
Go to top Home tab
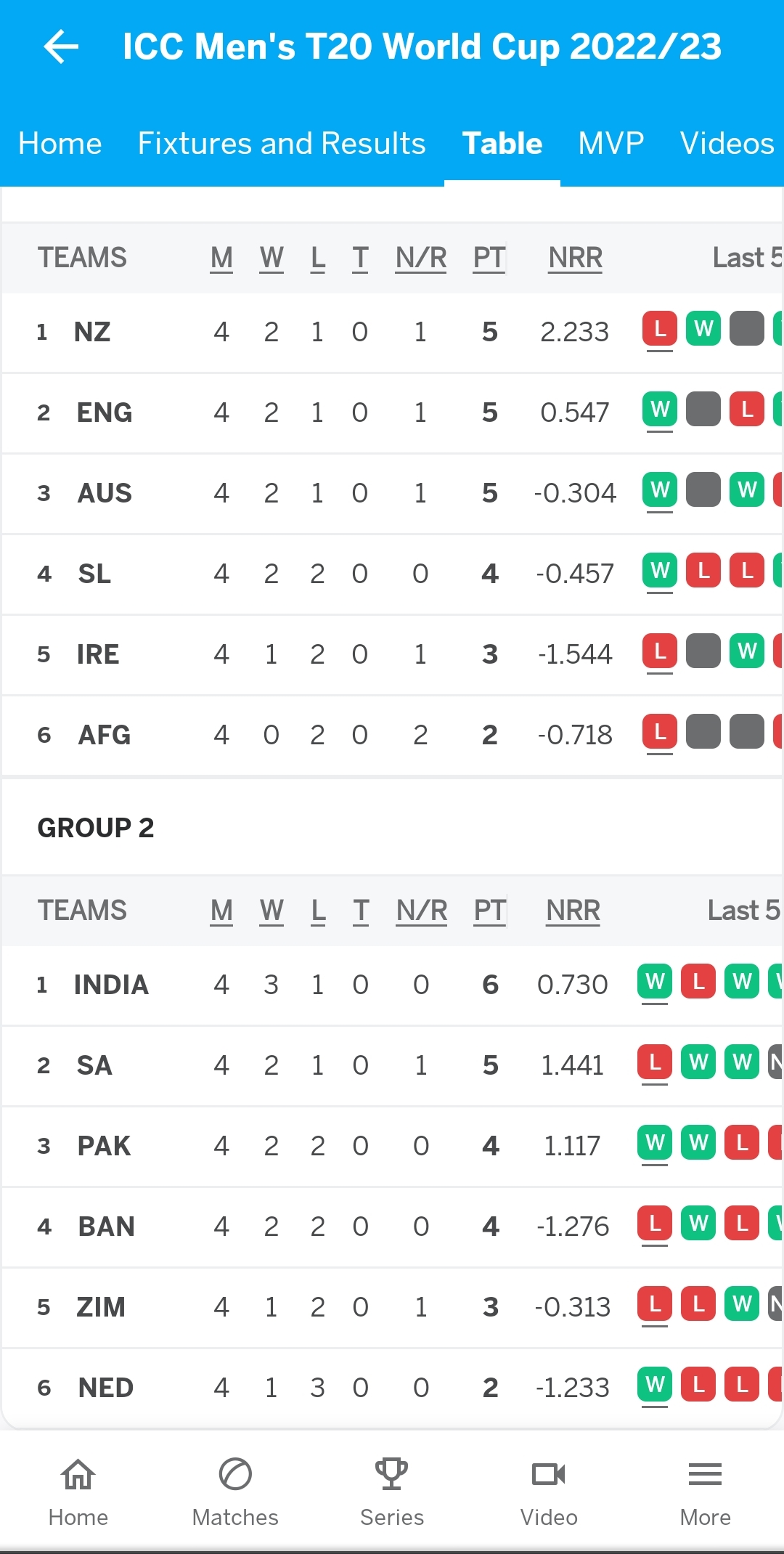click(x=60, y=143)
